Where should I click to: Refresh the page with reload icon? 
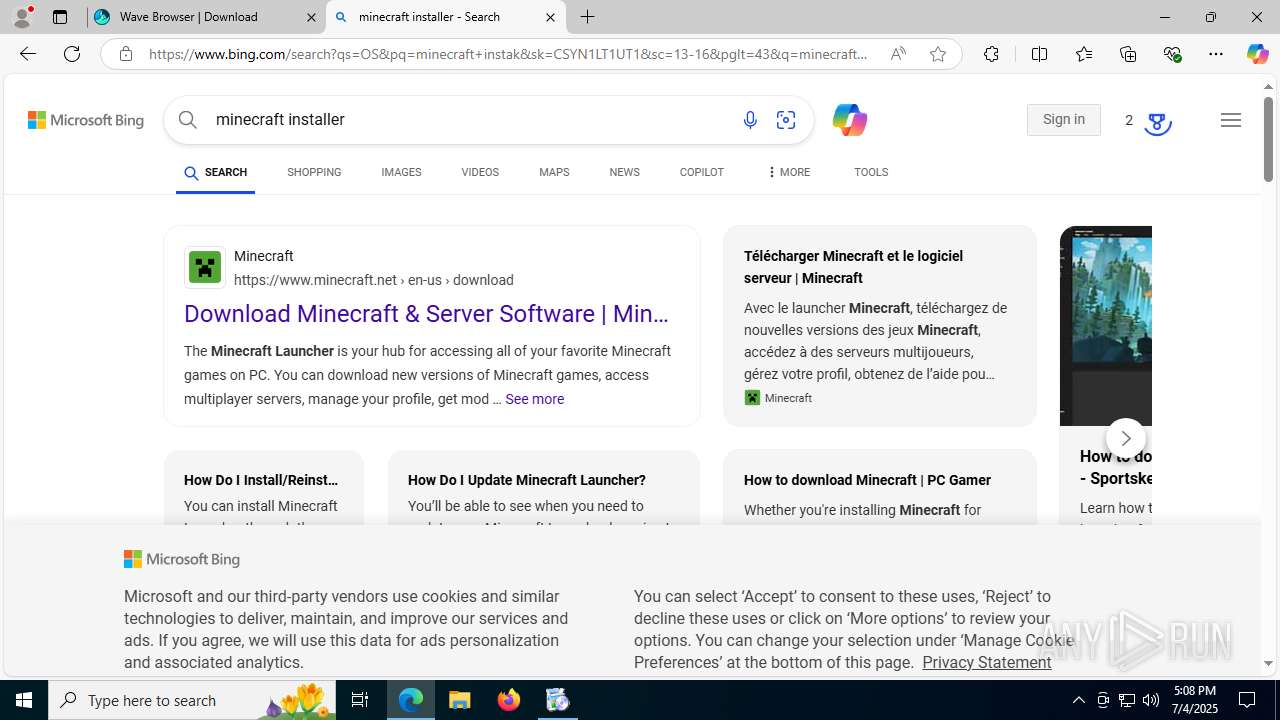pos(72,54)
